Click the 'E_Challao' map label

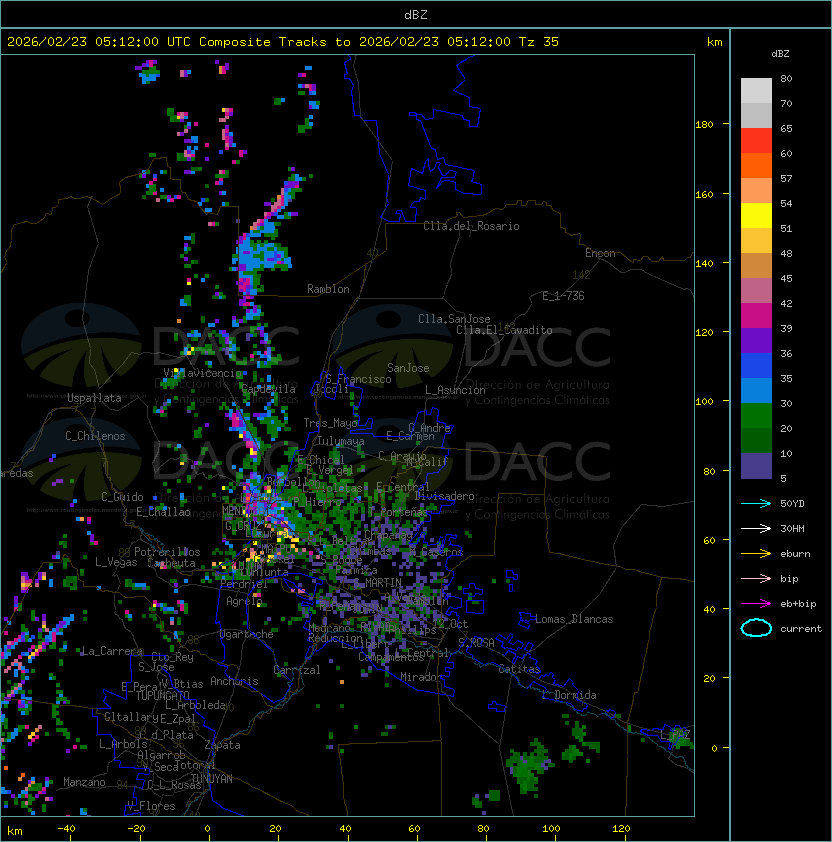tap(163, 512)
